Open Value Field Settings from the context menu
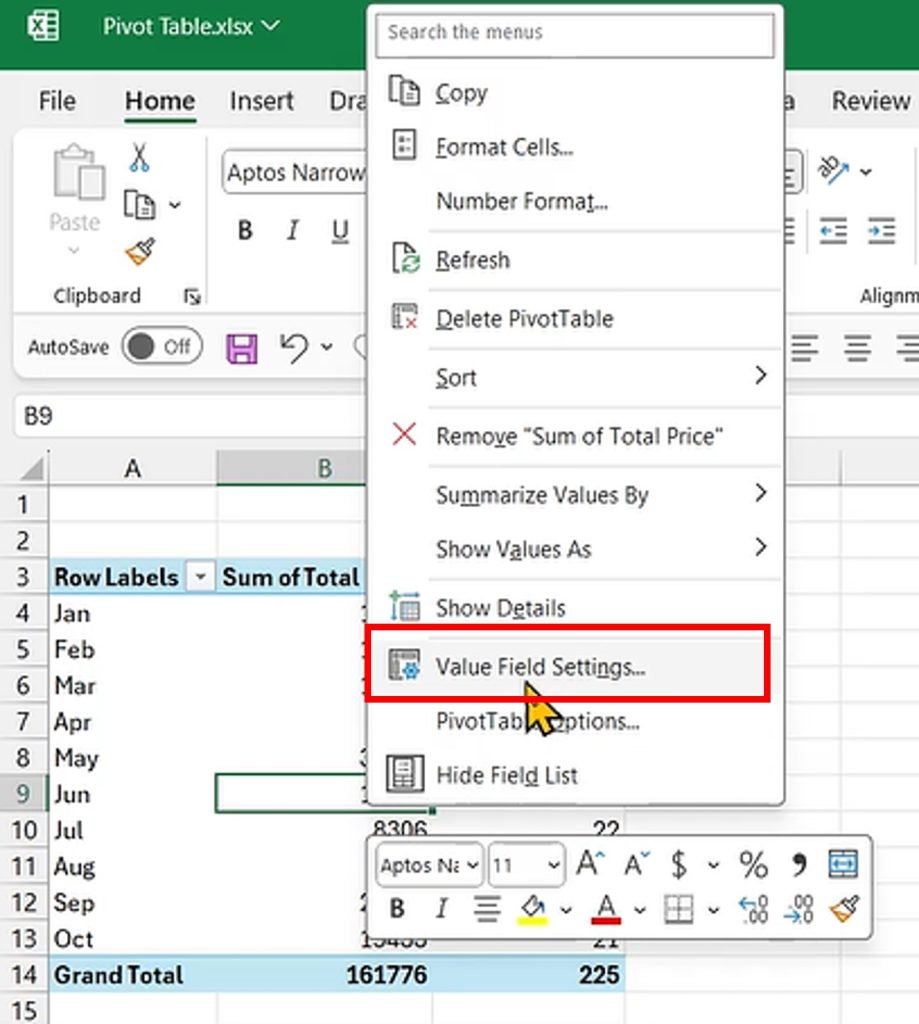 (x=540, y=666)
